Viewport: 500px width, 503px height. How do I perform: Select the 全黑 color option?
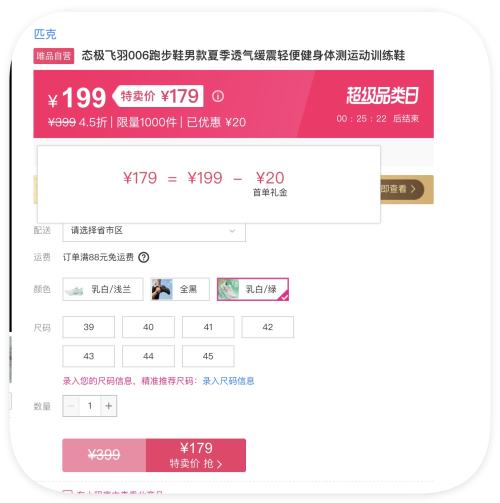(x=180, y=289)
